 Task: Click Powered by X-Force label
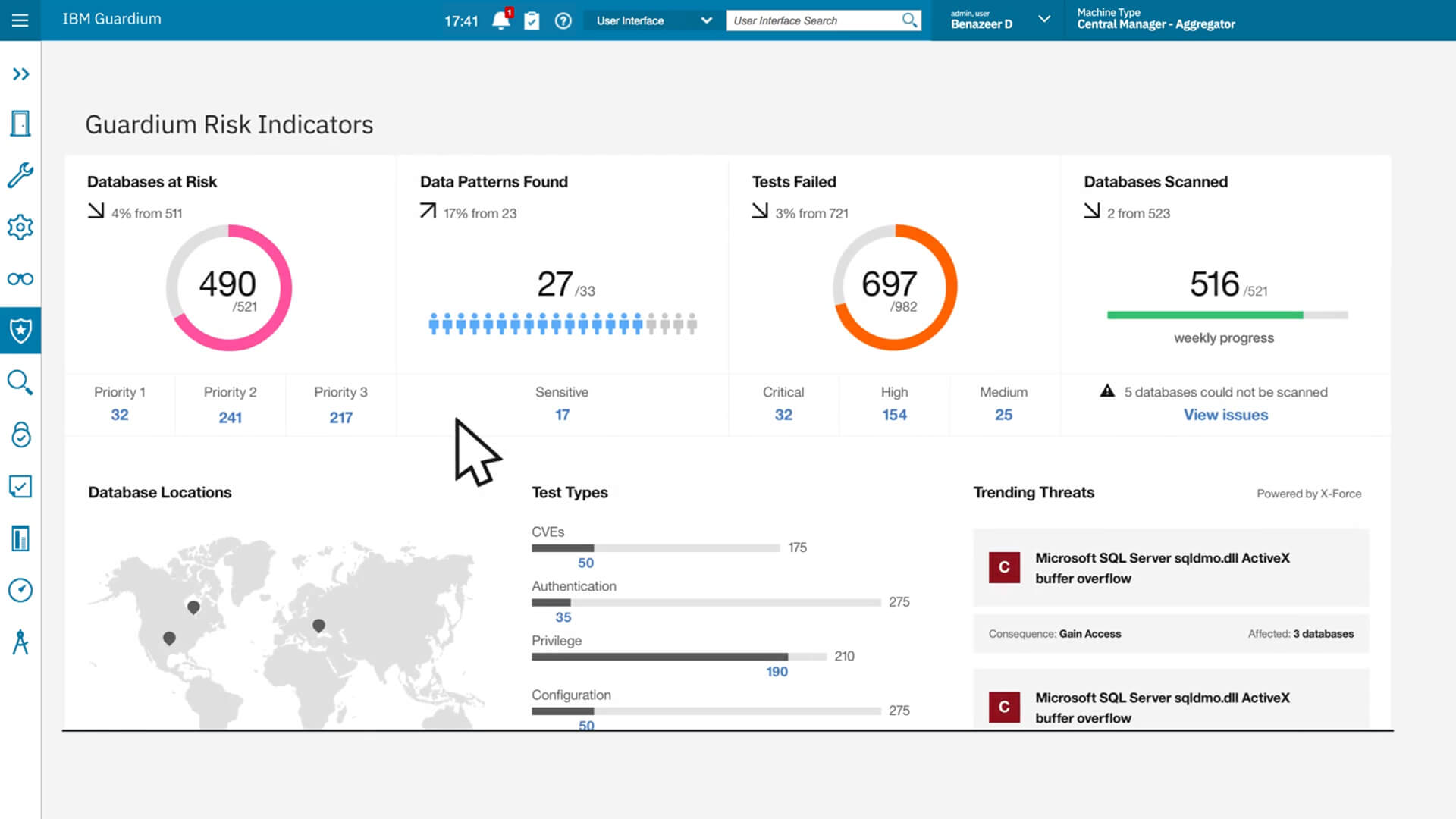click(x=1309, y=494)
